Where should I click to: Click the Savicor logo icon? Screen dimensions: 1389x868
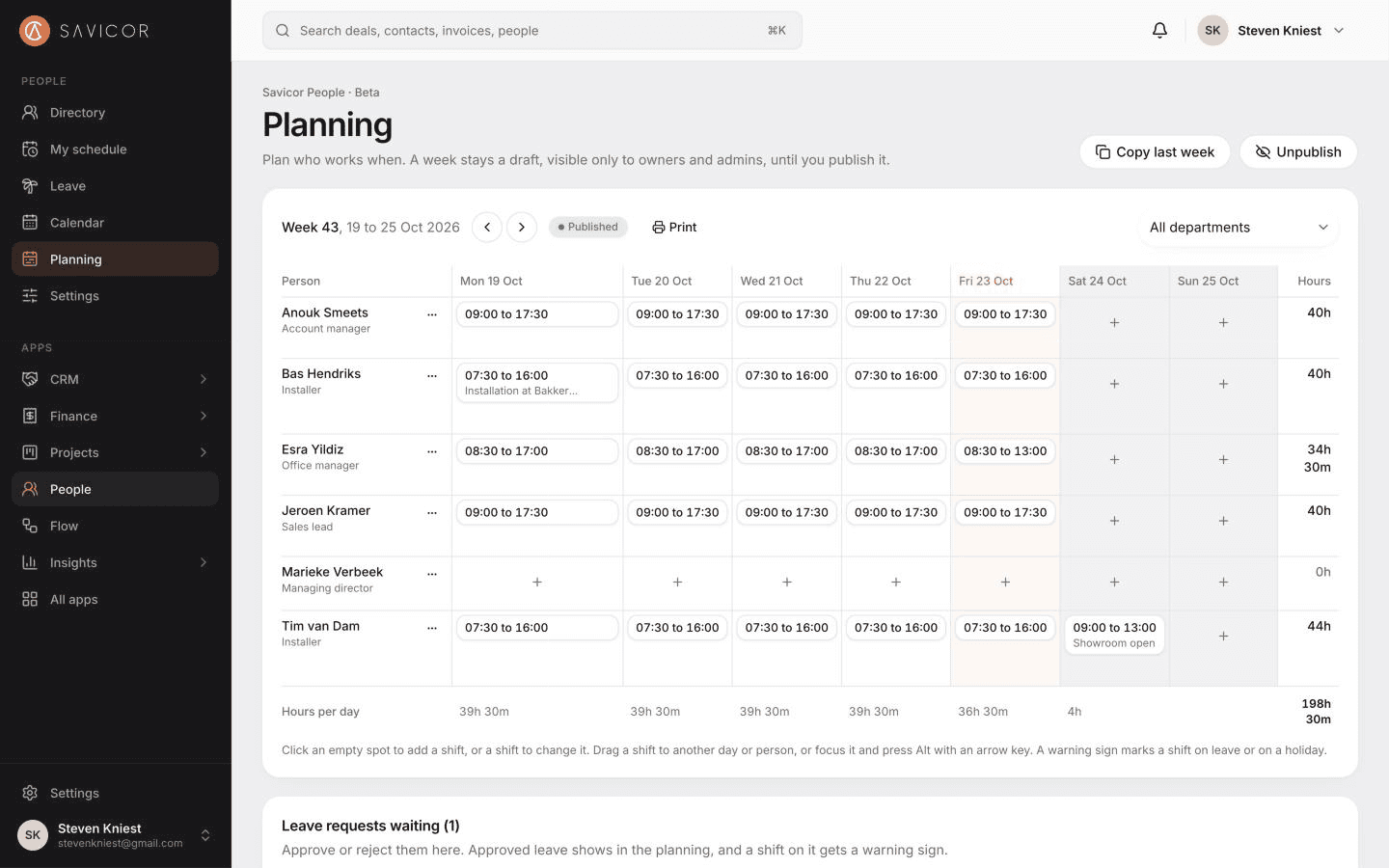[x=35, y=31]
